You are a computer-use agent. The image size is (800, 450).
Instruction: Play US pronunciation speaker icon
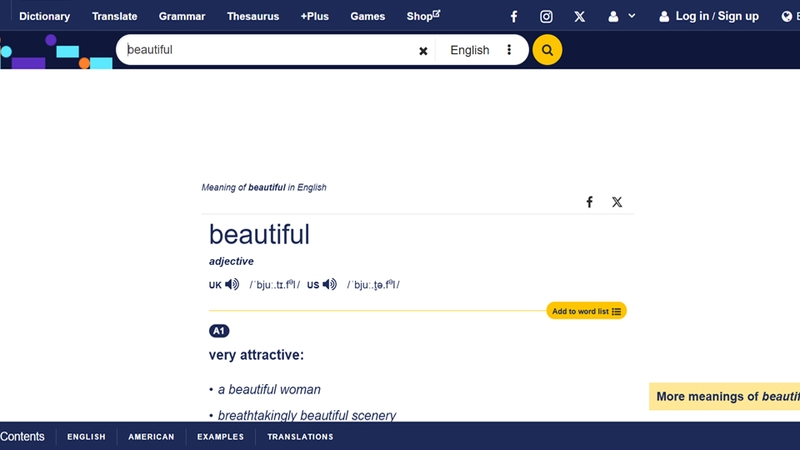(330, 284)
